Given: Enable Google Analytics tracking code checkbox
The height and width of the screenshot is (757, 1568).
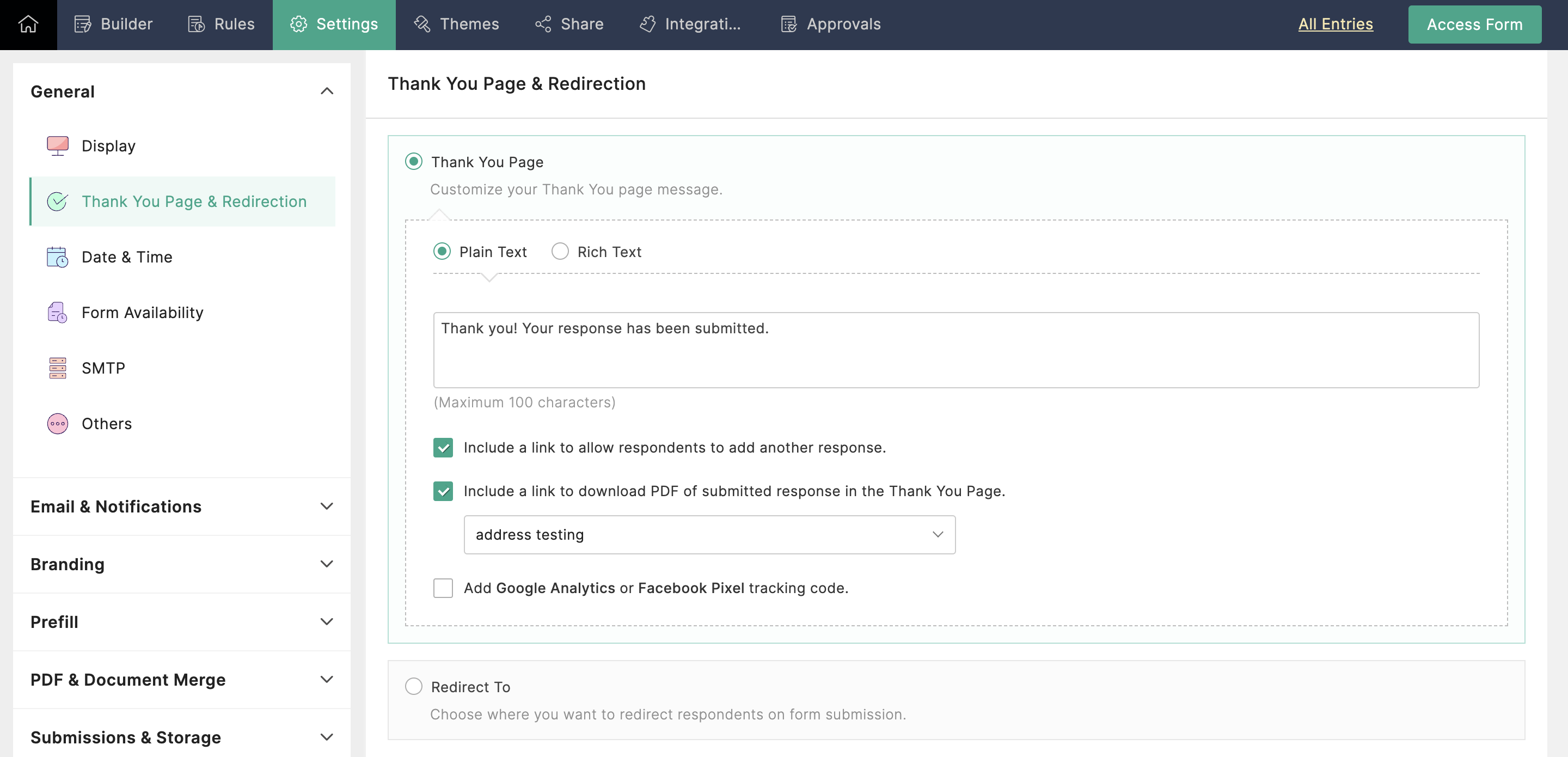Looking at the screenshot, I should (x=443, y=588).
